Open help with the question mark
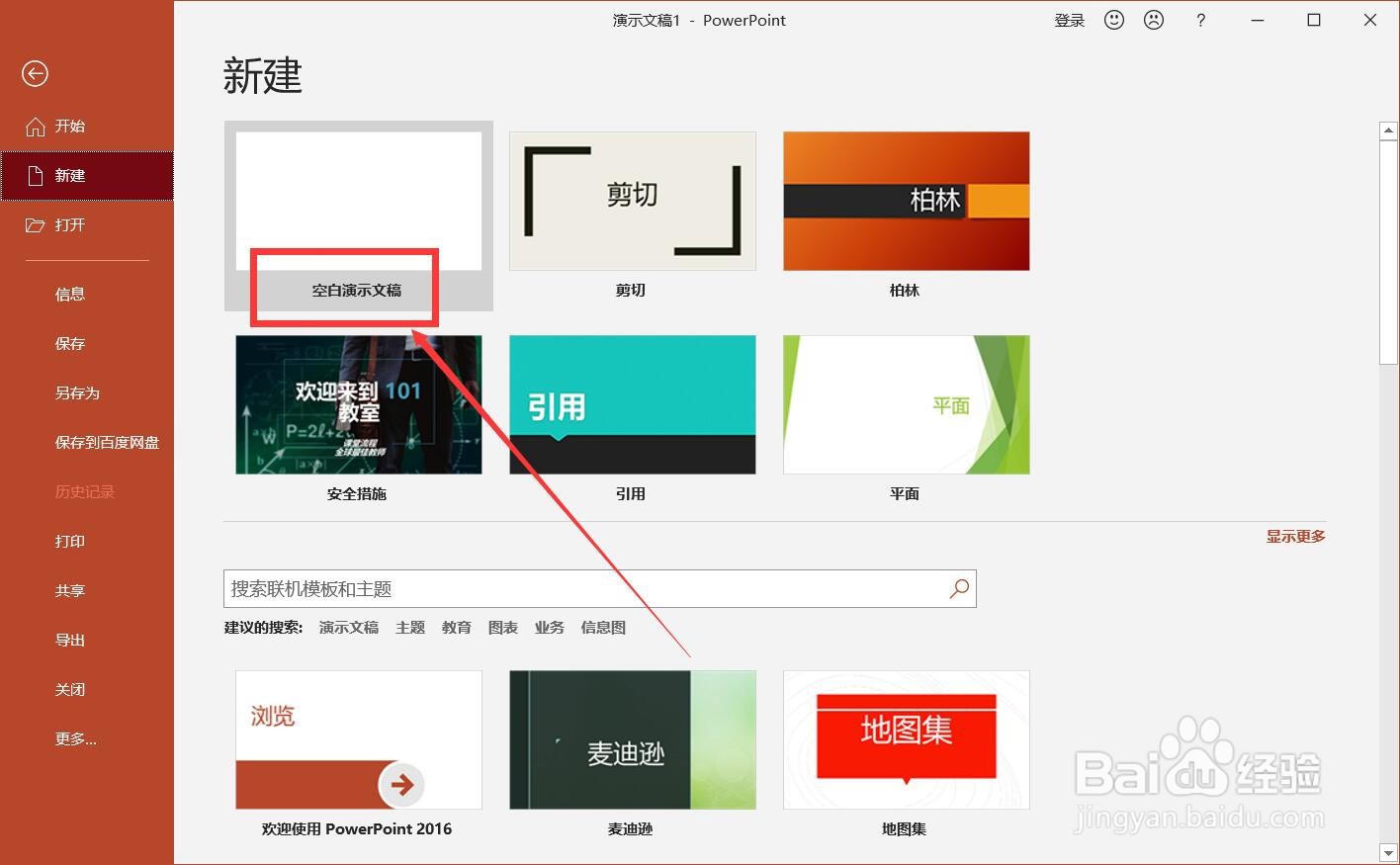The image size is (1400, 865). coord(1200,20)
